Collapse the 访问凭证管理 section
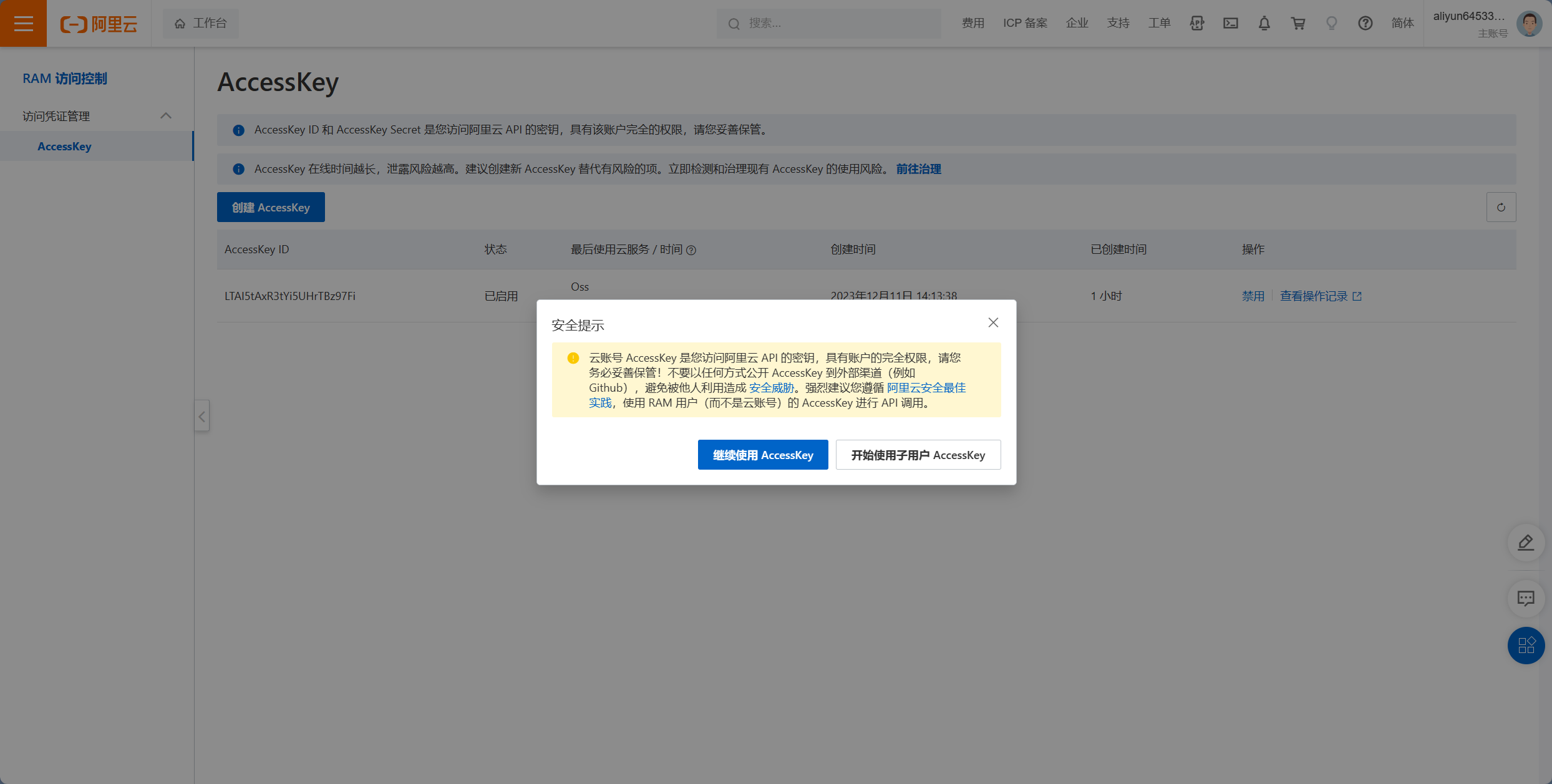 166,115
